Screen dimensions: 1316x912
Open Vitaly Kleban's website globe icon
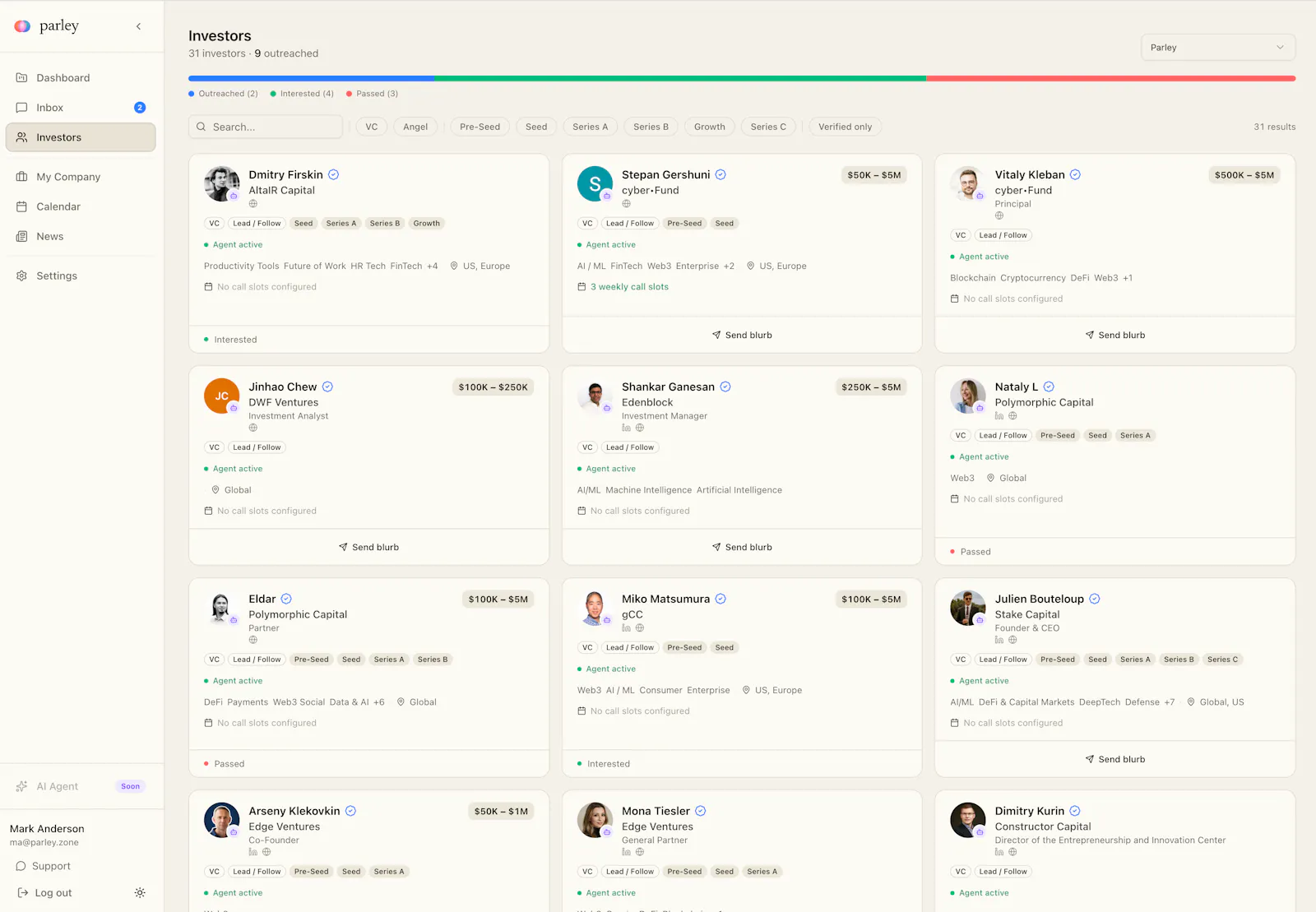coord(999,215)
